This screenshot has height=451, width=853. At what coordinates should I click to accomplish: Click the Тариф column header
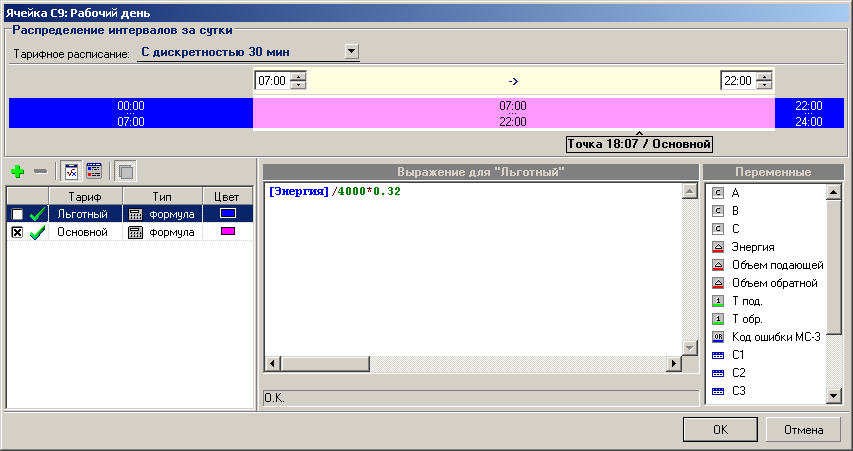point(85,196)
